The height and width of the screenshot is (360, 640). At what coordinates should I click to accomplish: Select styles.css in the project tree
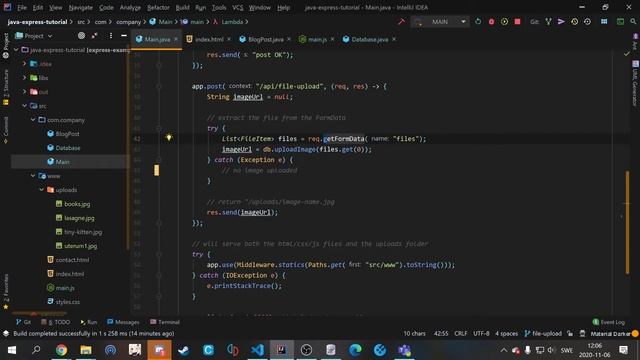click(64, 302)
